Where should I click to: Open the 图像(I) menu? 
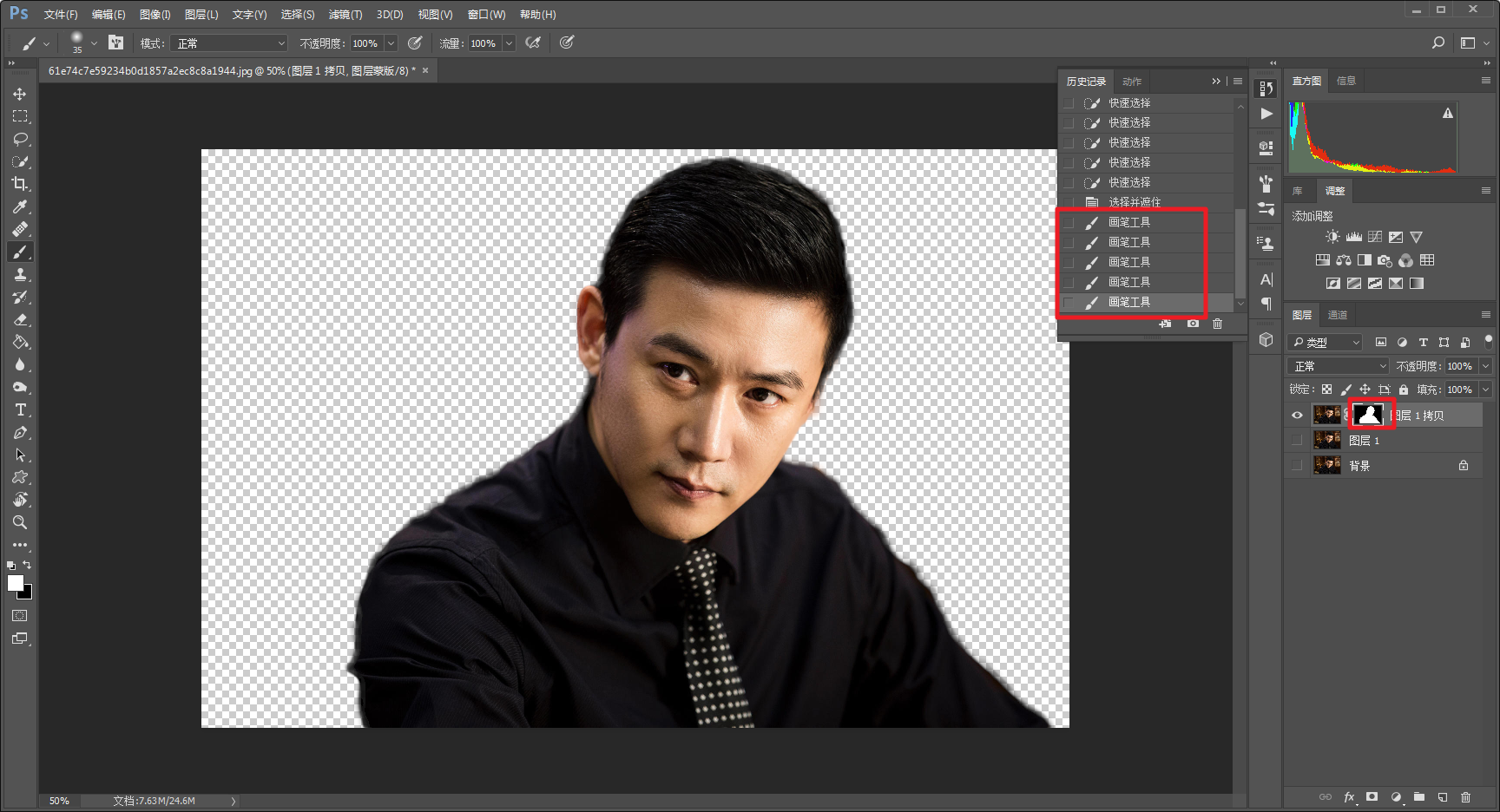[155, 15]
